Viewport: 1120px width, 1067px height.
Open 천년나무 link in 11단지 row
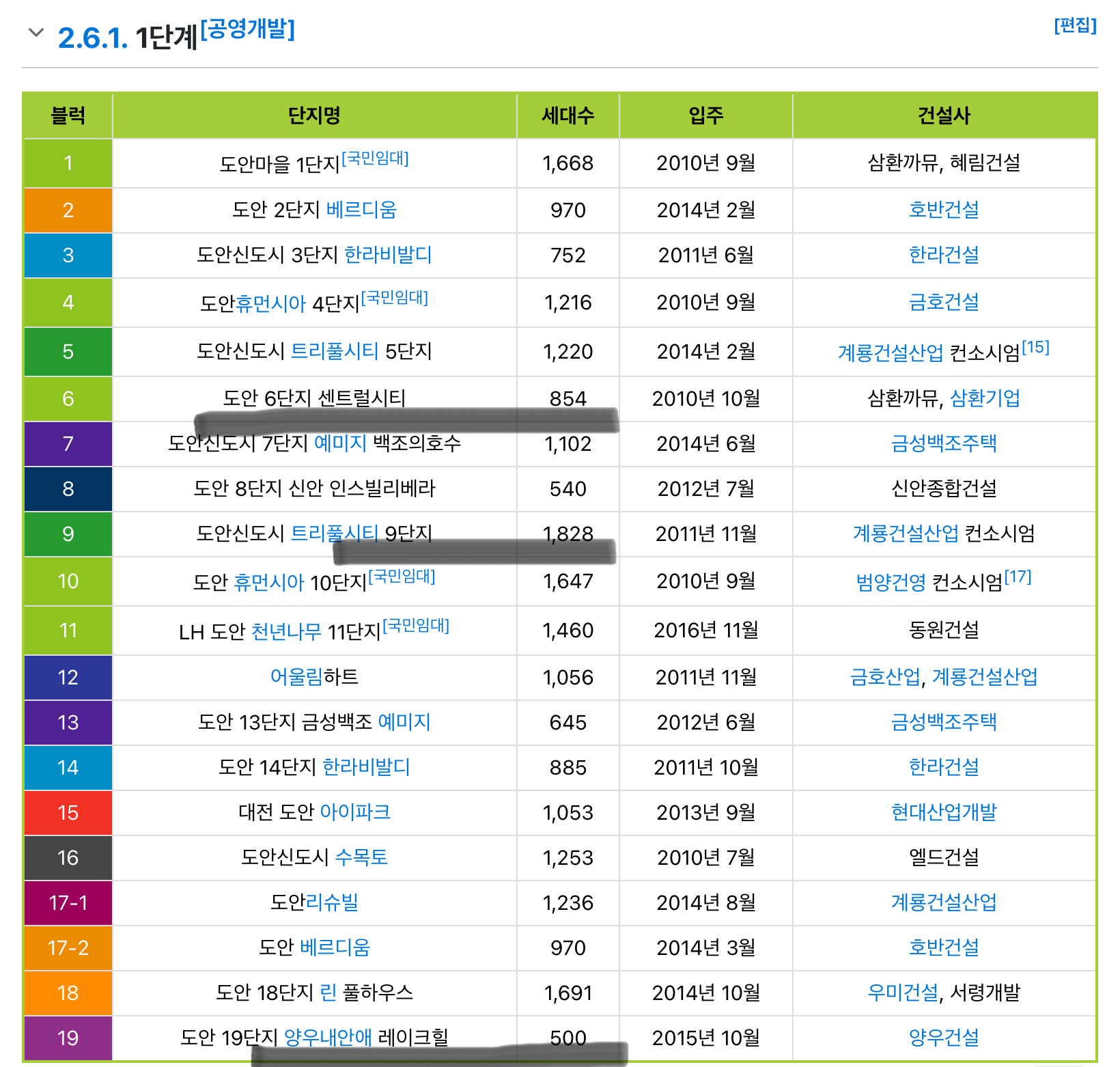(286, 631)
